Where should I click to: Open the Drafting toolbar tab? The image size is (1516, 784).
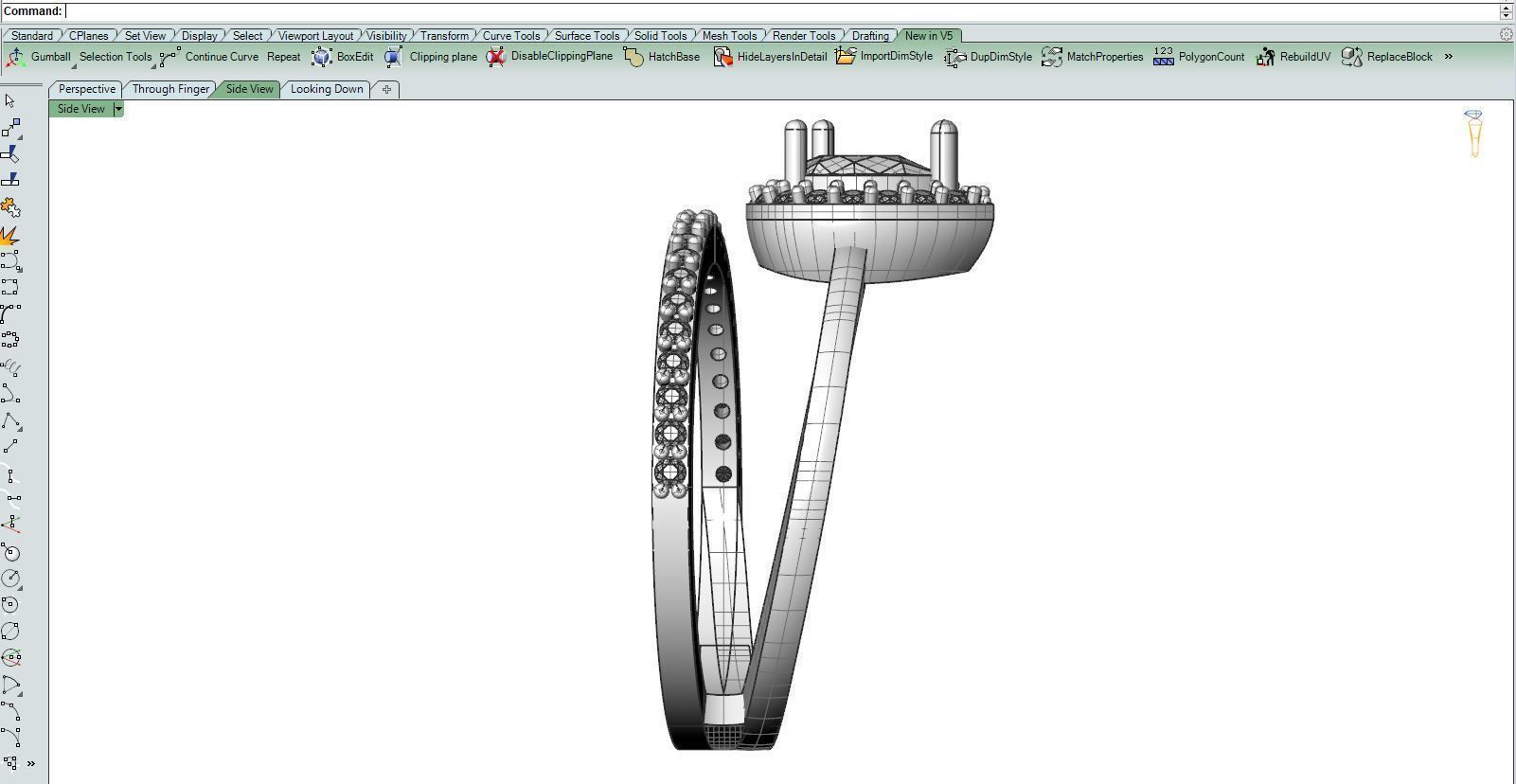[870, 36]
